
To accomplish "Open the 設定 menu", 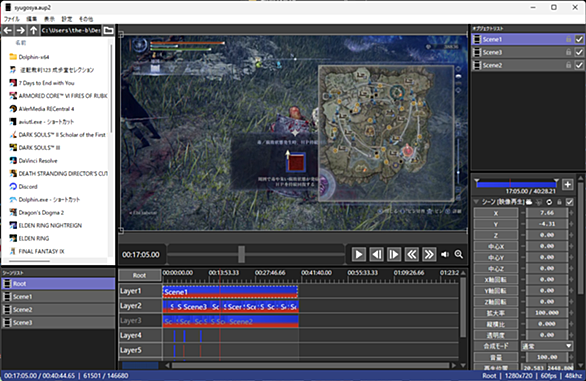I will (67, 19).
